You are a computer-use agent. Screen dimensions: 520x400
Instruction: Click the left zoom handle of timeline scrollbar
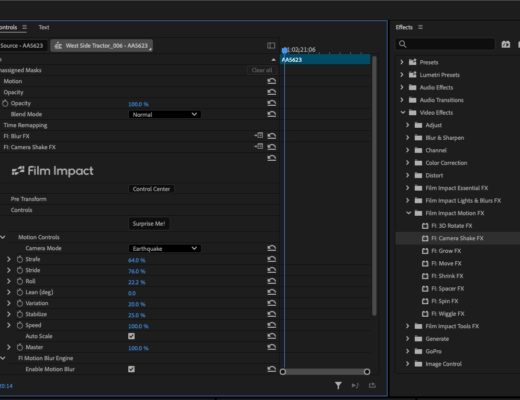point(283,372)
